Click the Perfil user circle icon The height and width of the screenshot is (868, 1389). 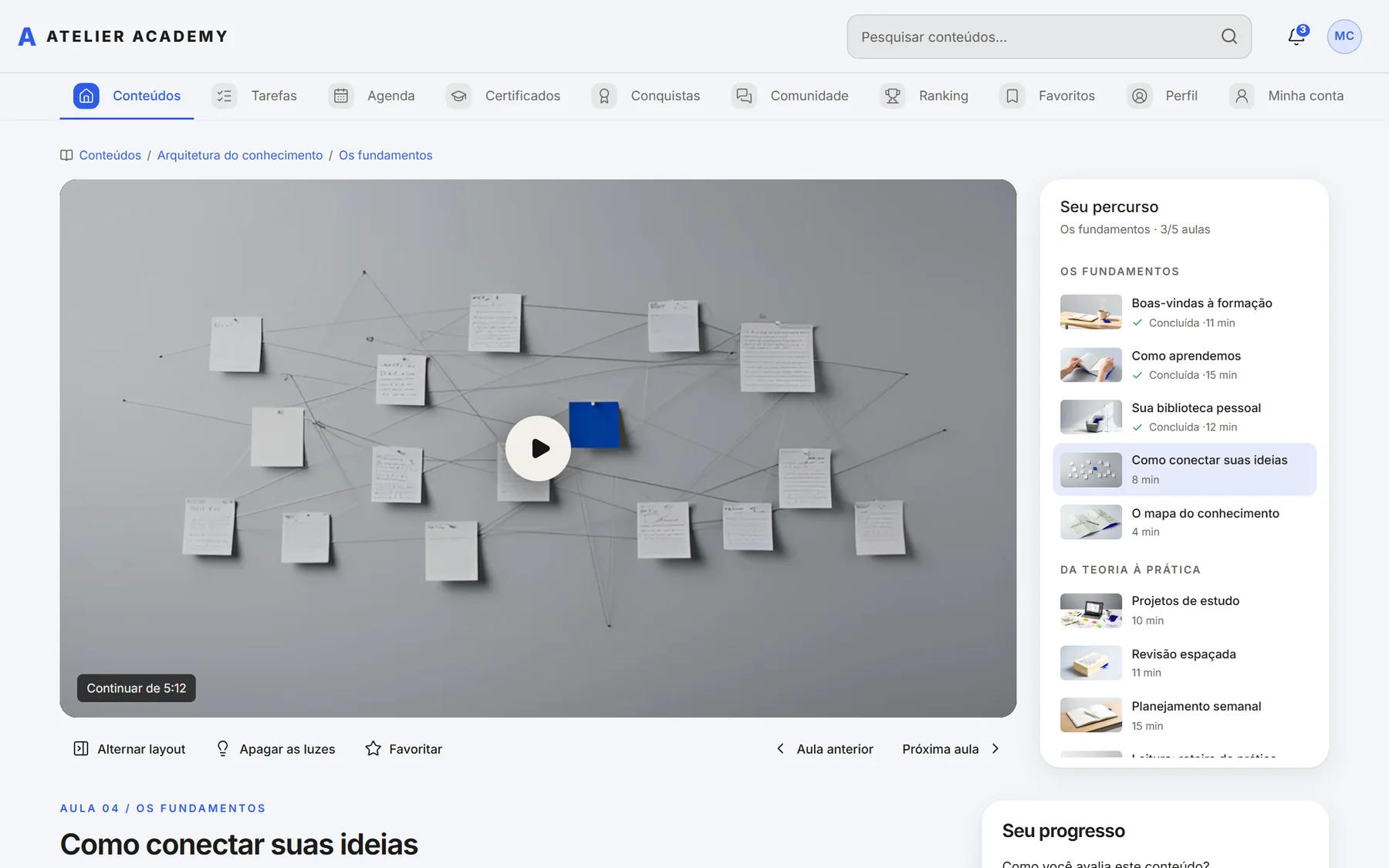point(1139,96)
